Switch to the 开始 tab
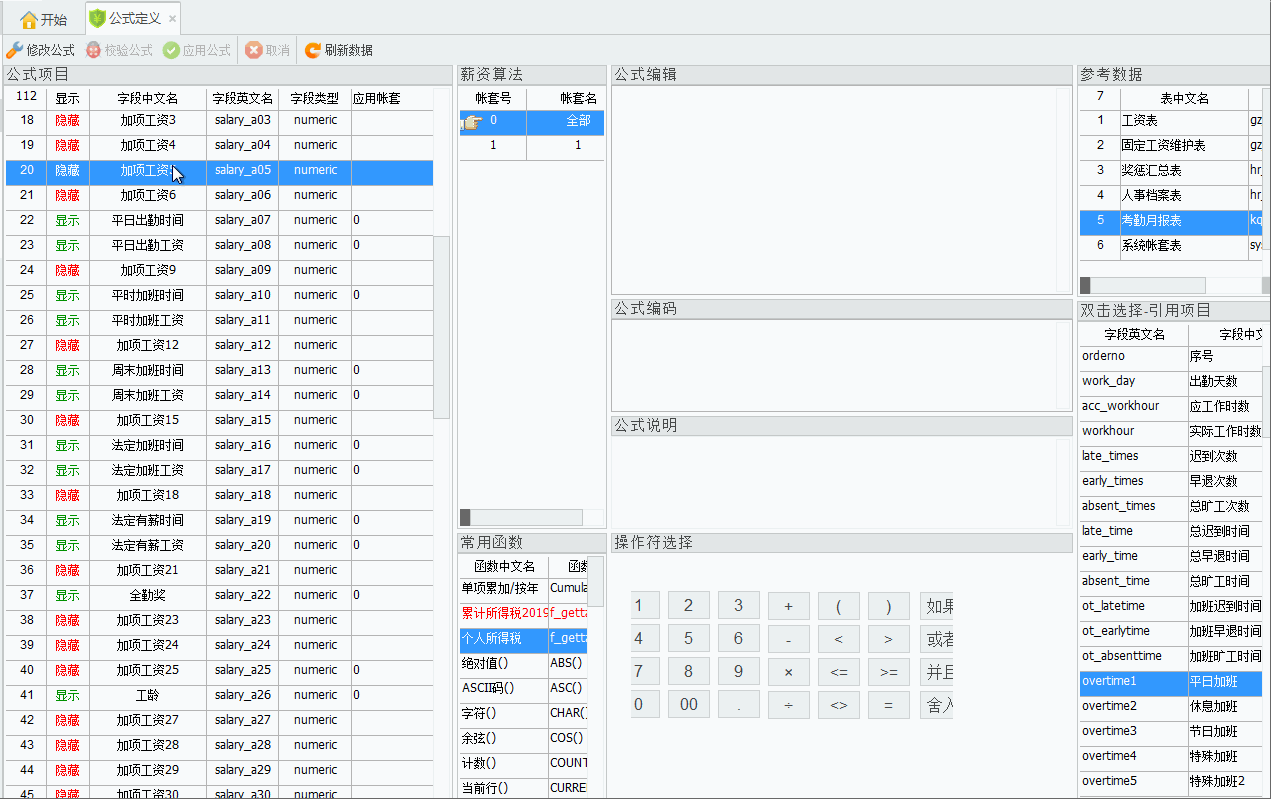This screenshot has height=799, width=1271. tap(44, 19)
